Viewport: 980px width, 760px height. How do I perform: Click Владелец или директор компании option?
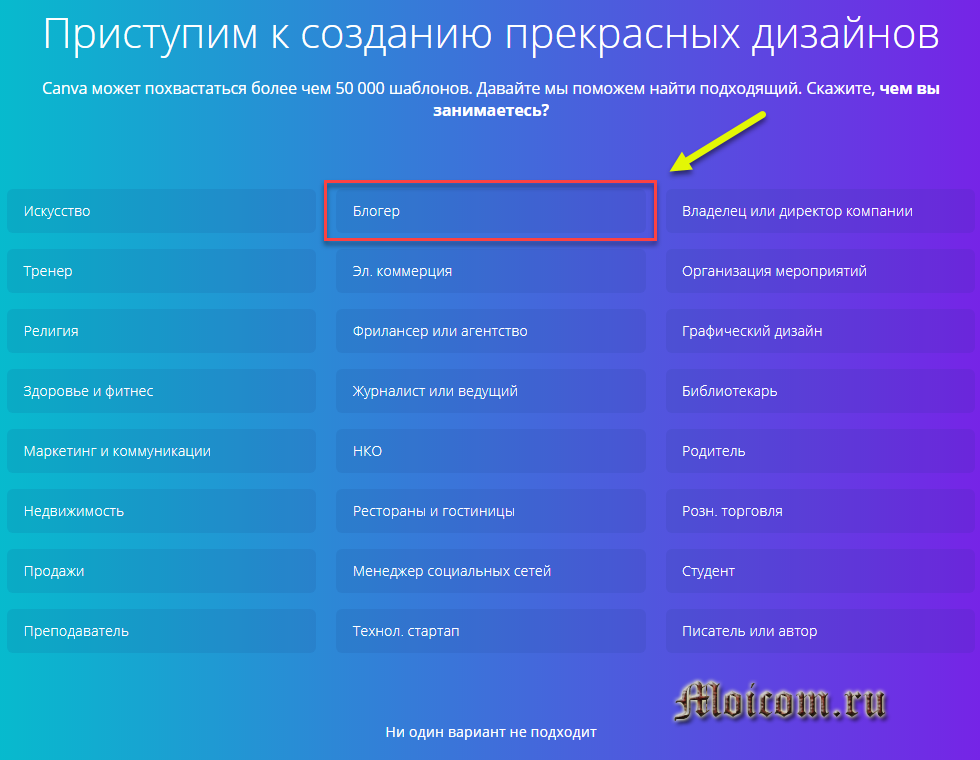820,211
